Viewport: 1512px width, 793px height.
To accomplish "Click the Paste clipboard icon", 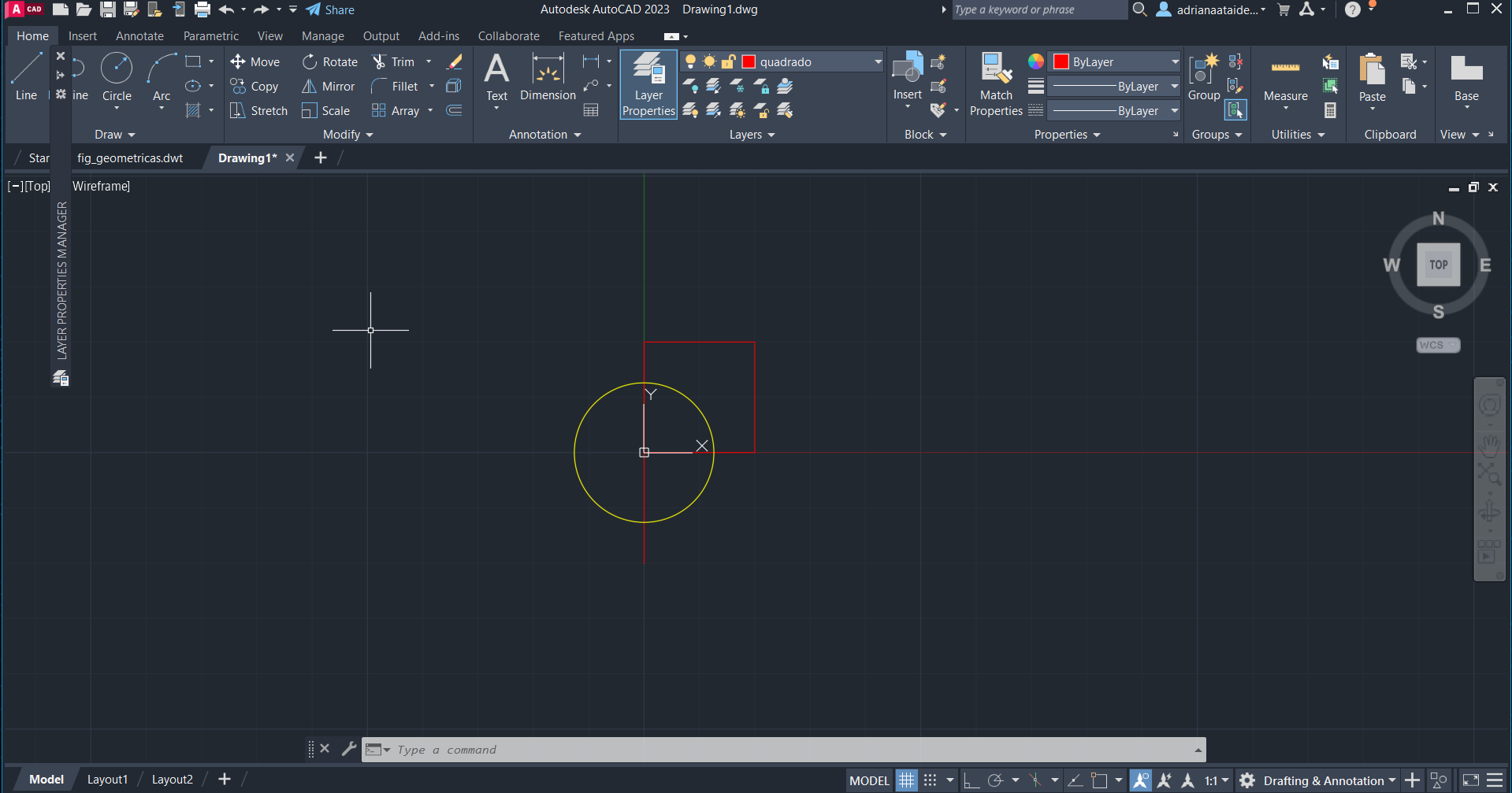I will coord(1372,71).
